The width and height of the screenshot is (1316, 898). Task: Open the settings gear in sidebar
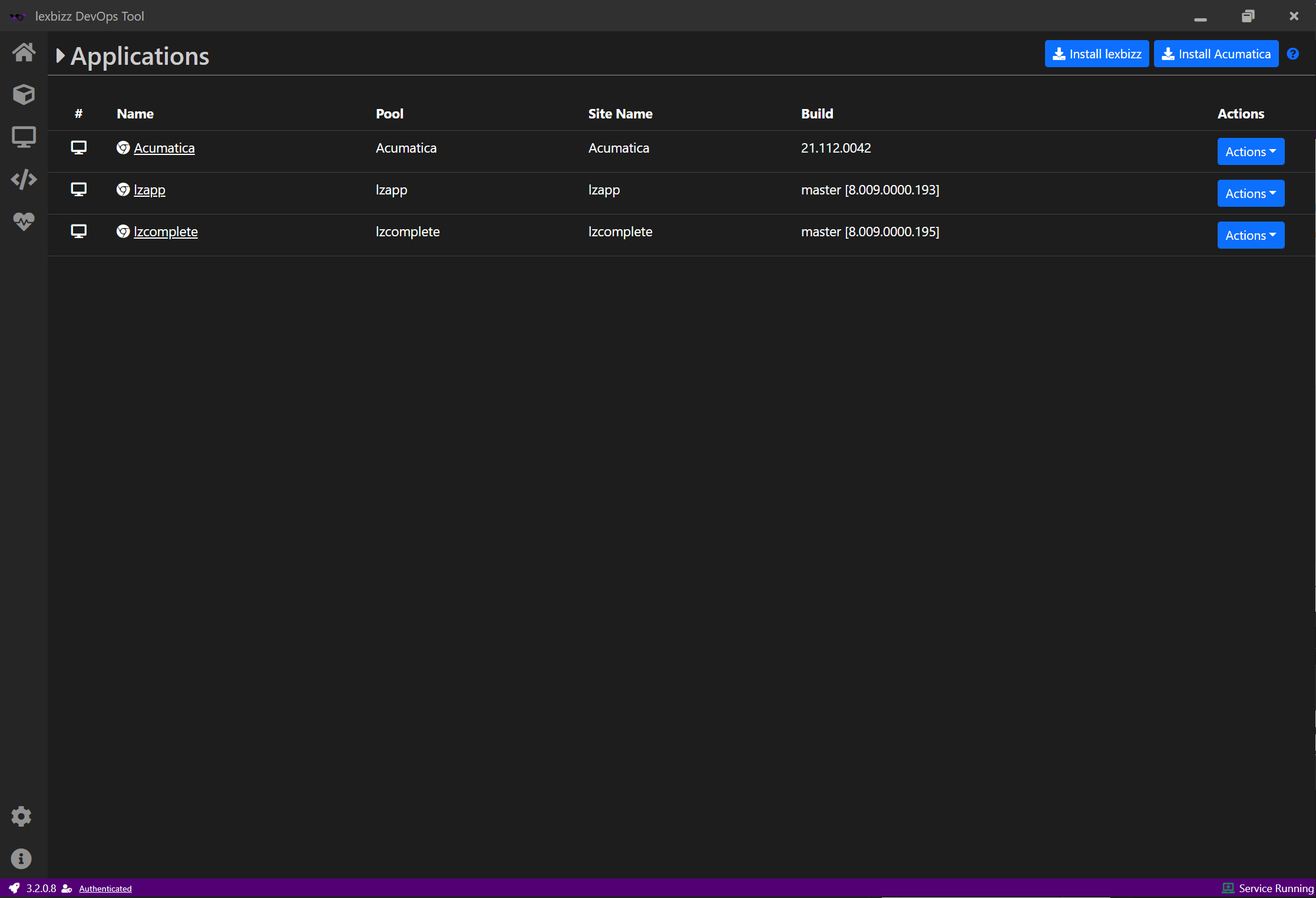point(21,816)
